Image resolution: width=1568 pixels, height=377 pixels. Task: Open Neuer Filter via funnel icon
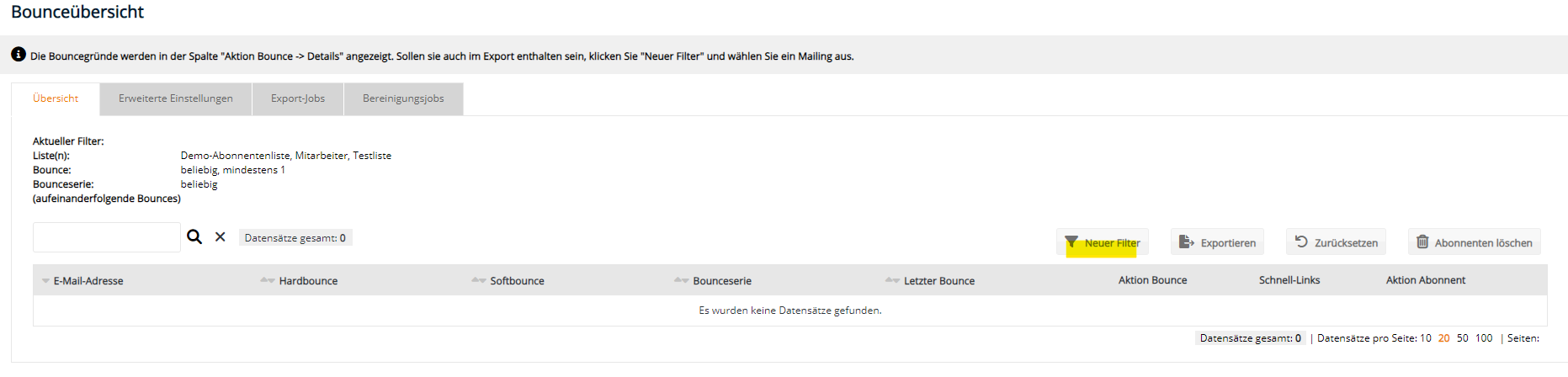pyautogui.click(x=1071, y=242)
